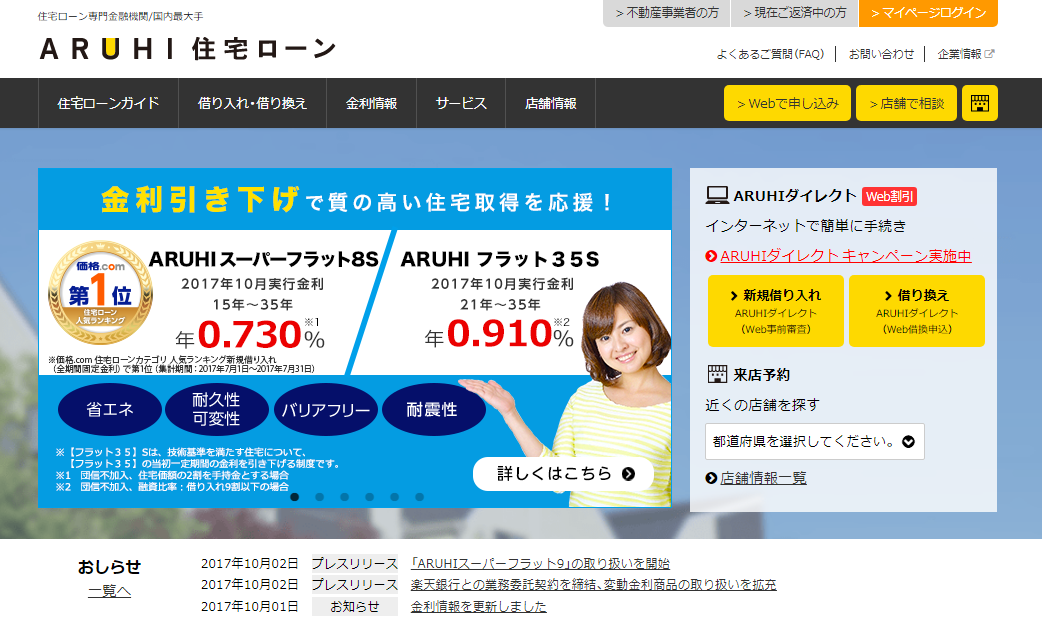Open 金利情報 menu
Screen dimensions: 1042x627
pyautogui.click(x=371, y=103)
